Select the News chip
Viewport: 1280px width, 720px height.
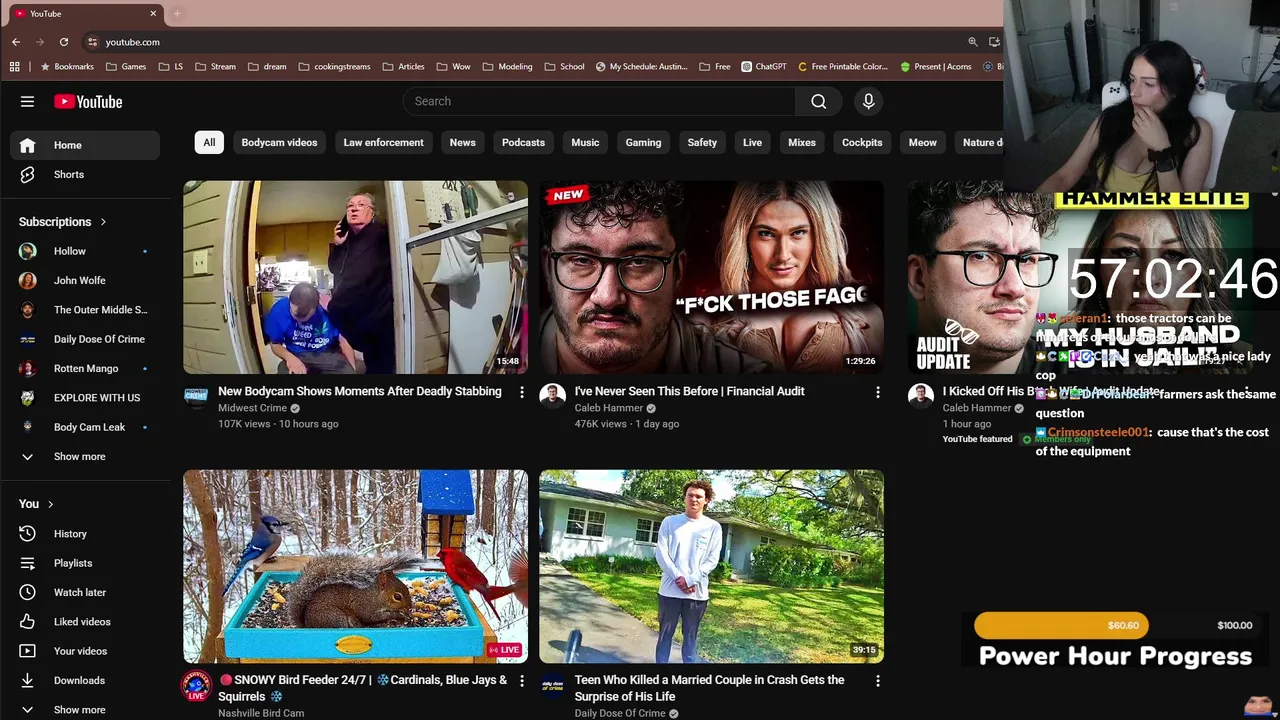(462, 142)
